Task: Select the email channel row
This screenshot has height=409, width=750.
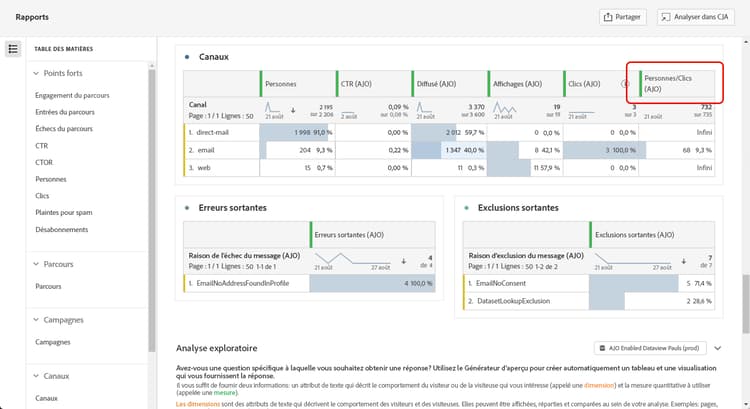Action: click(x=449, y=150)
